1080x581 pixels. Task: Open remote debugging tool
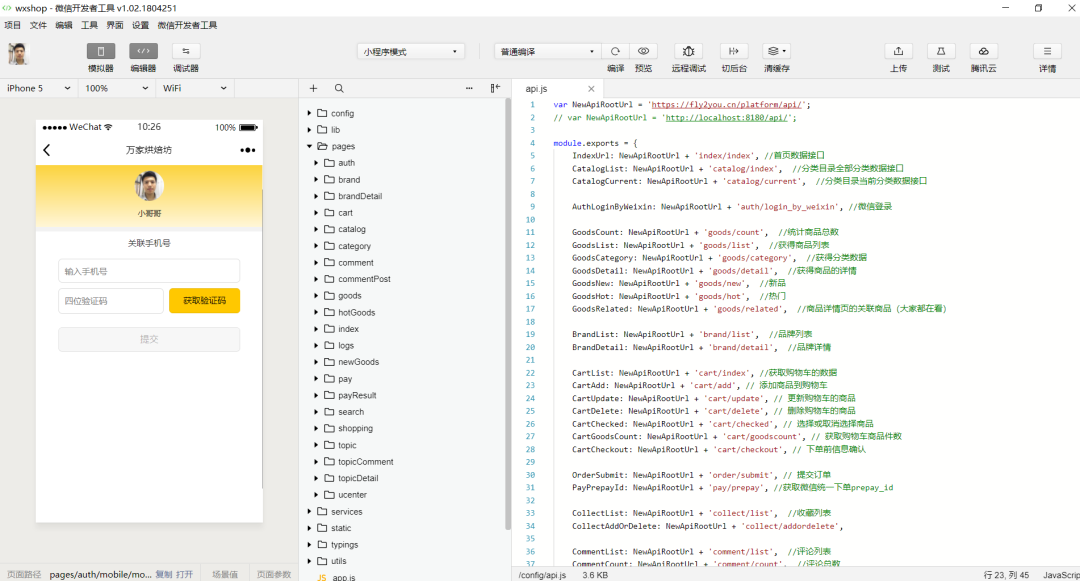coord(688,51)
